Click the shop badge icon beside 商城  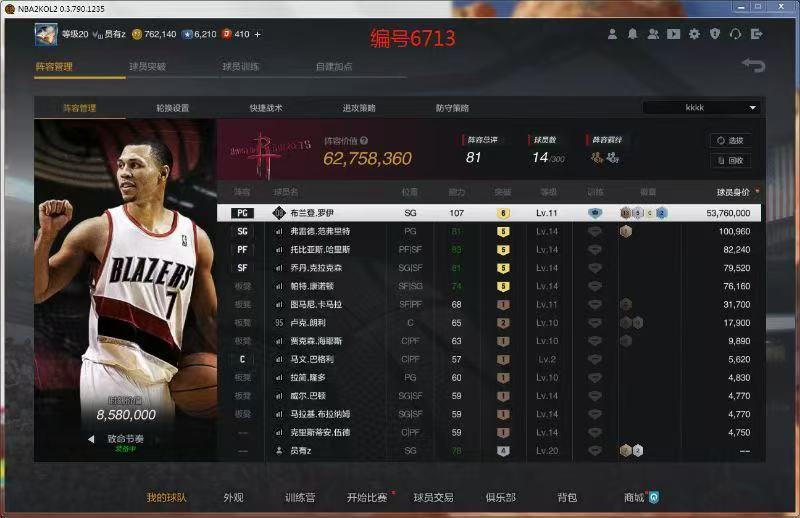coord(654,497)
